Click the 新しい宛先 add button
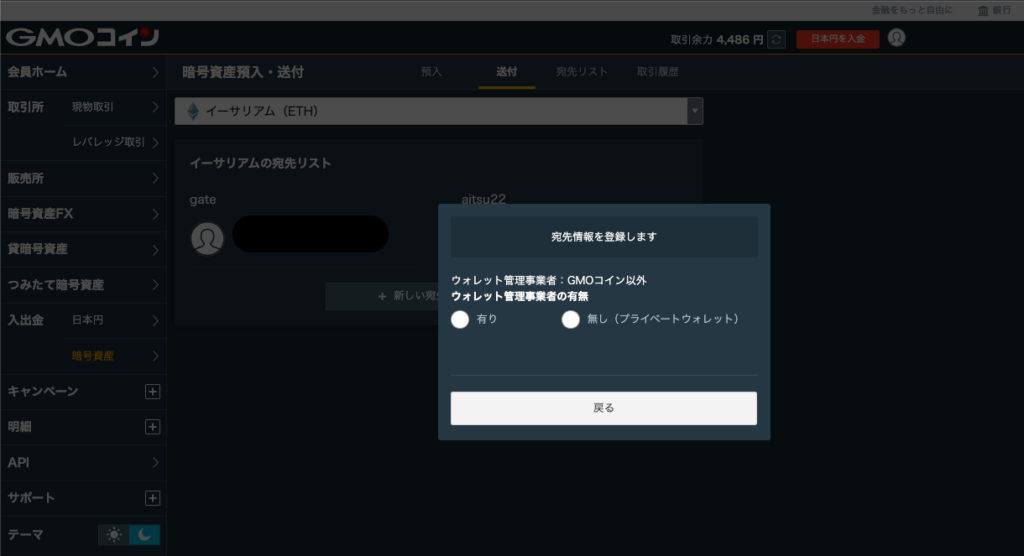The image size is (1024, 556). point(382,296)
